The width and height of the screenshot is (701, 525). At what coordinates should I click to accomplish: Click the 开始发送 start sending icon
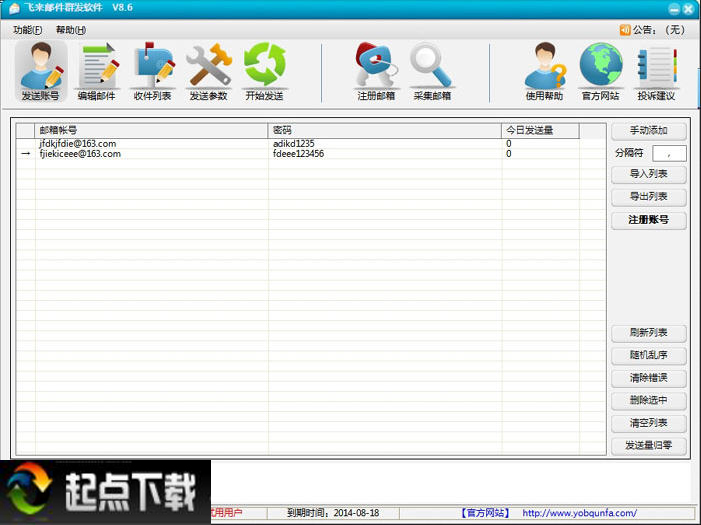(x=264, y=71)
